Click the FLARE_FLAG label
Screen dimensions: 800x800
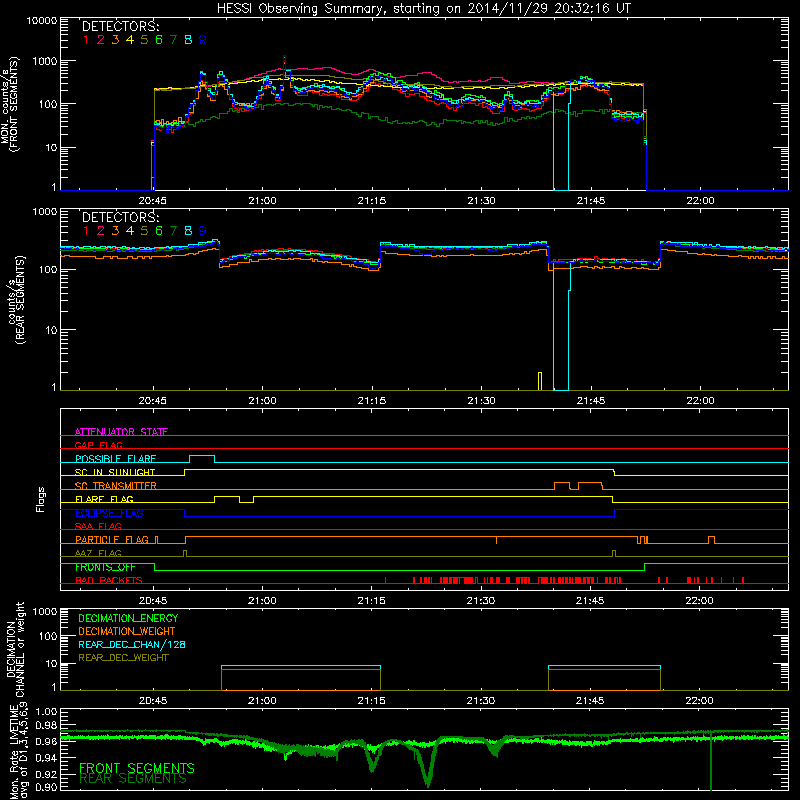104,499
